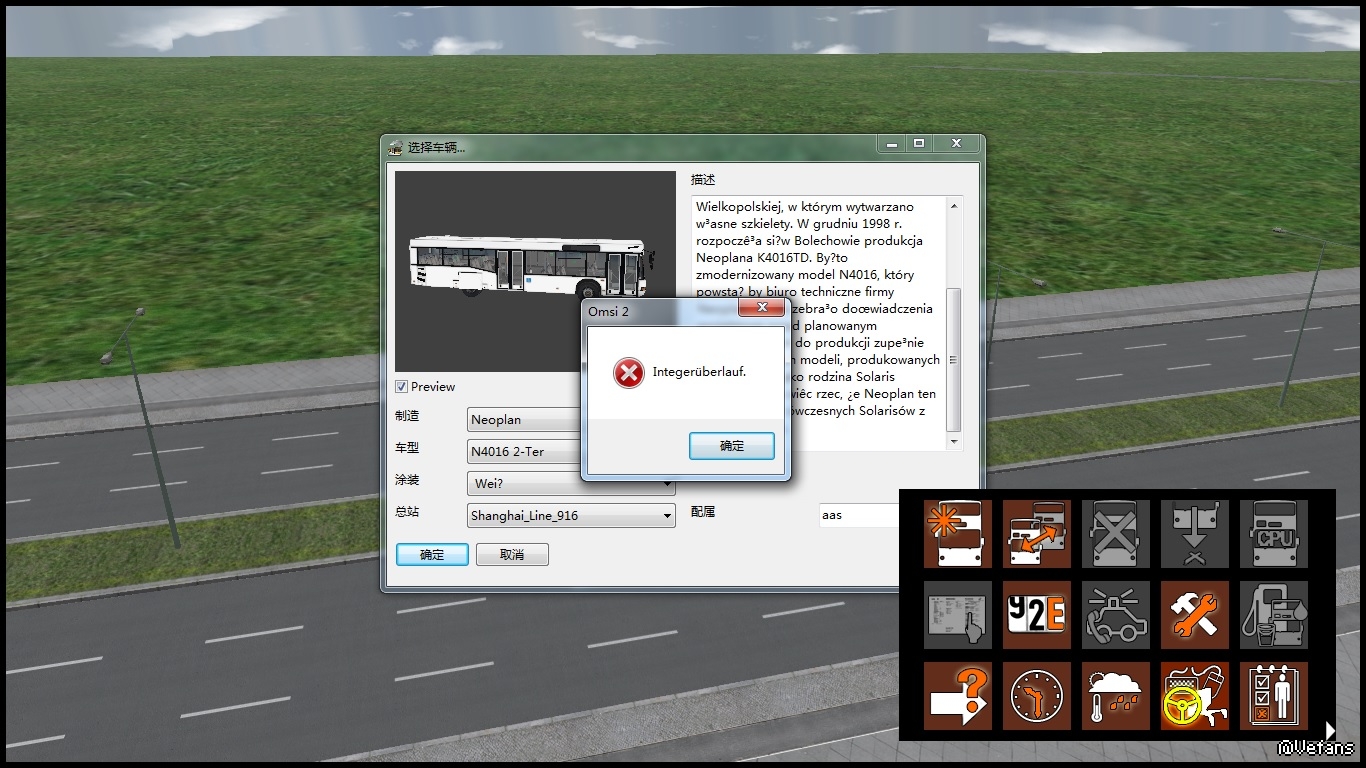Click the 配属 input field containing aas

[x=860, y=515]
